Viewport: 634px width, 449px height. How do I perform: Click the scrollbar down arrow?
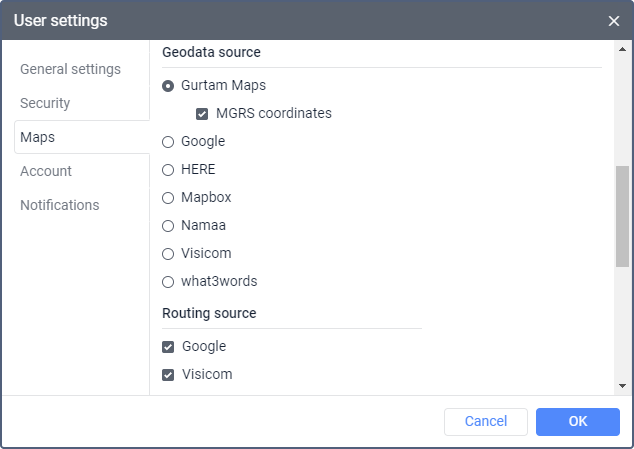(x=623, y=386)
